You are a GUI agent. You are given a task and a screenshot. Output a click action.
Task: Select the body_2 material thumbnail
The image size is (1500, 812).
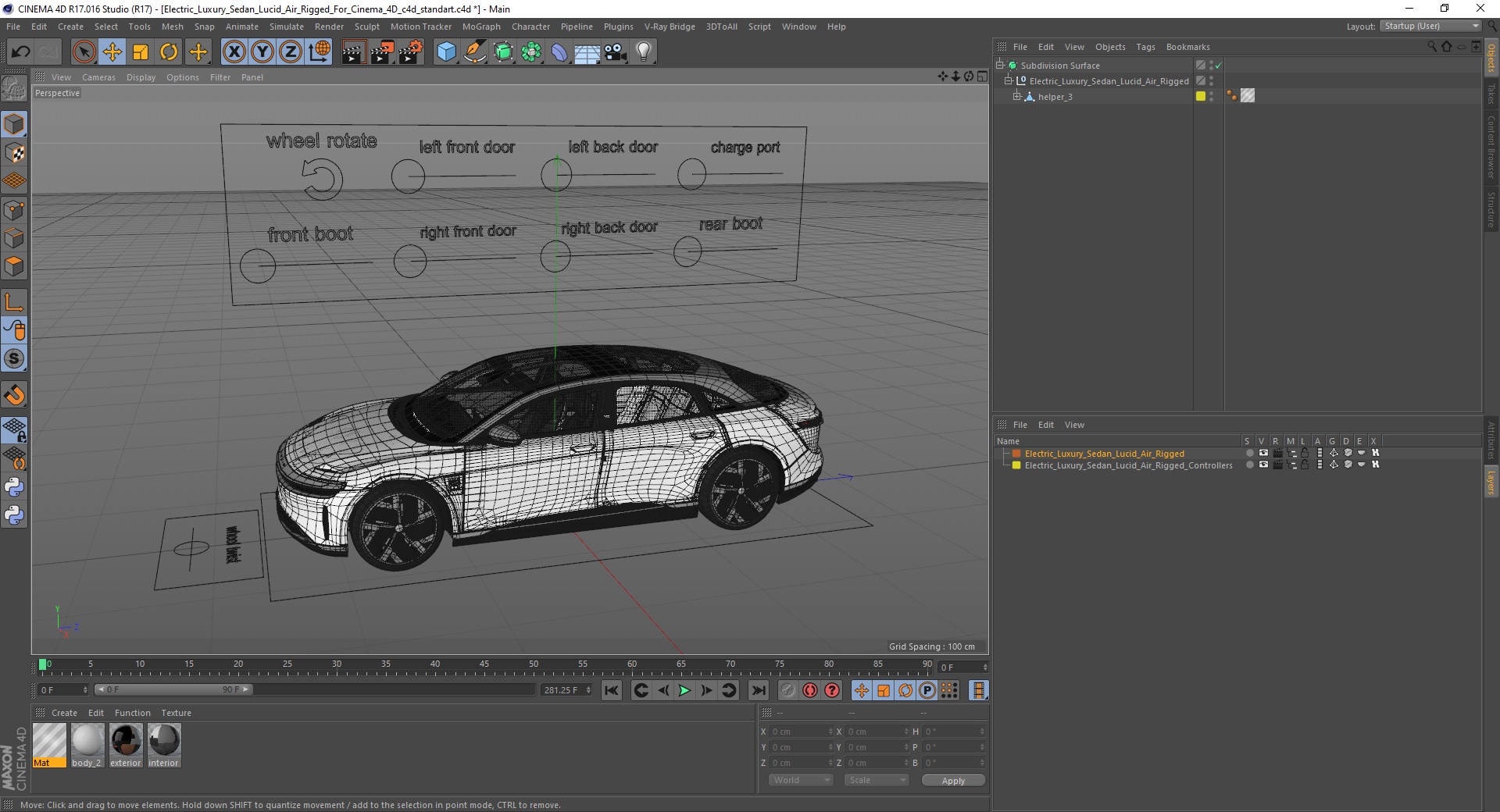[87, 746]
